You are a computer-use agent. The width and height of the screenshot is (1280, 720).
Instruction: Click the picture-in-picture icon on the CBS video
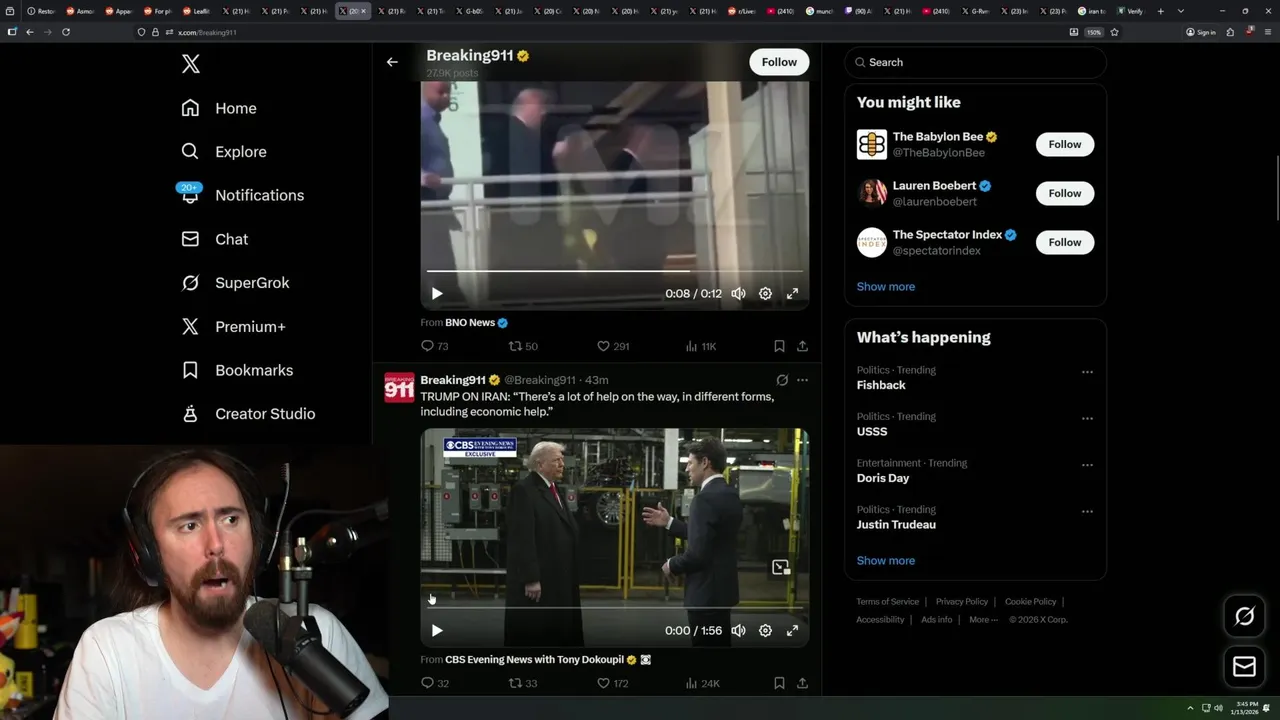pyautogui.click(x=781, y=568)
